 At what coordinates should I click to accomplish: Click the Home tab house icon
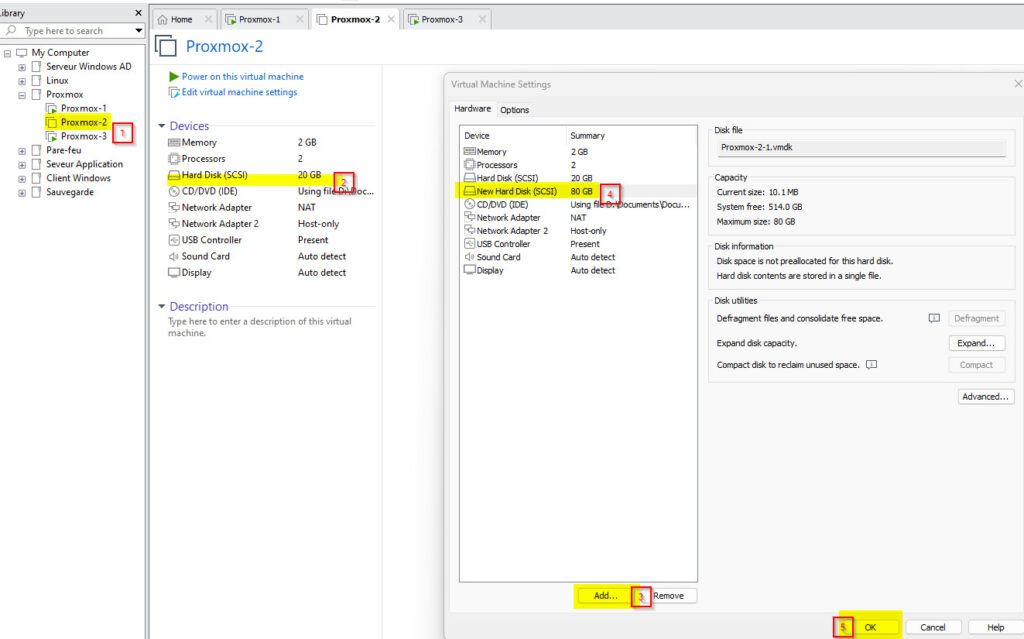click(x=163, y=20)
